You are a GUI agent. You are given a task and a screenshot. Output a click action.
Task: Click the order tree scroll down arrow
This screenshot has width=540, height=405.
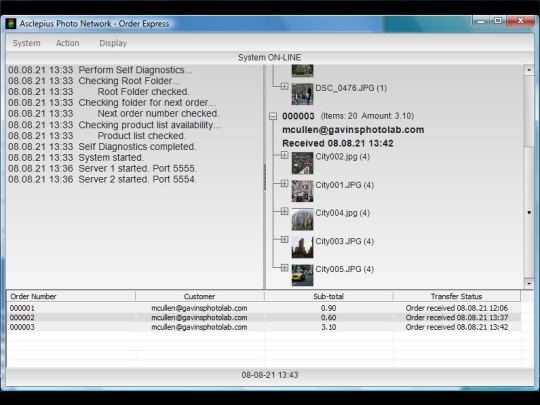[x=529, y=283]
